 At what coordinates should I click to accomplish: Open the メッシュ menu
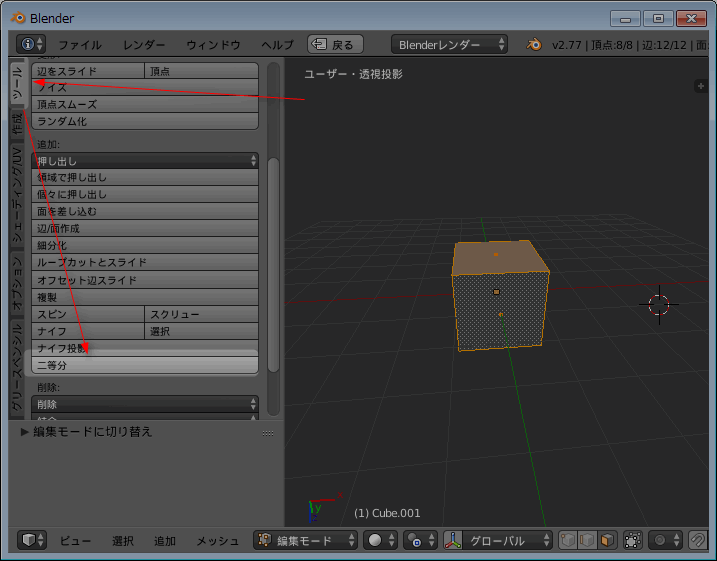[218, 541]
